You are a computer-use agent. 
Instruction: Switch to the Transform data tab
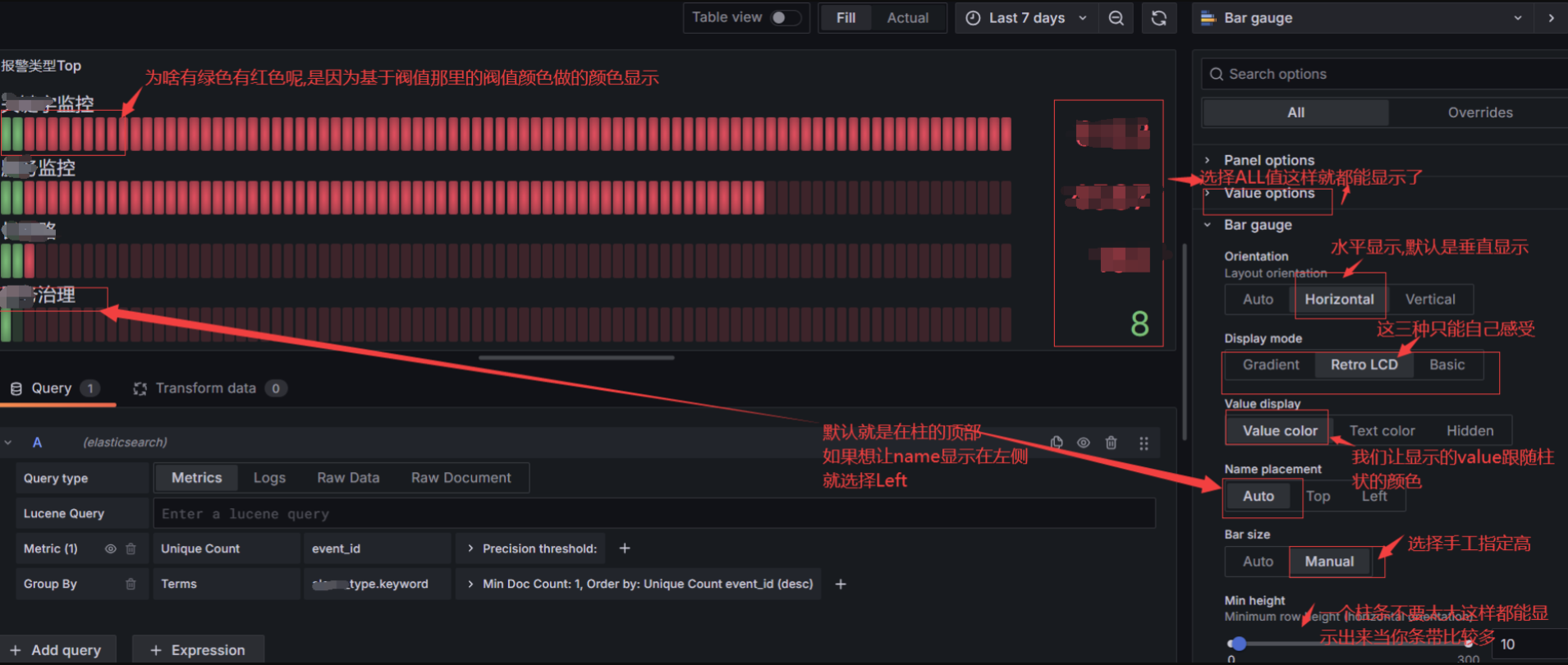206,388
